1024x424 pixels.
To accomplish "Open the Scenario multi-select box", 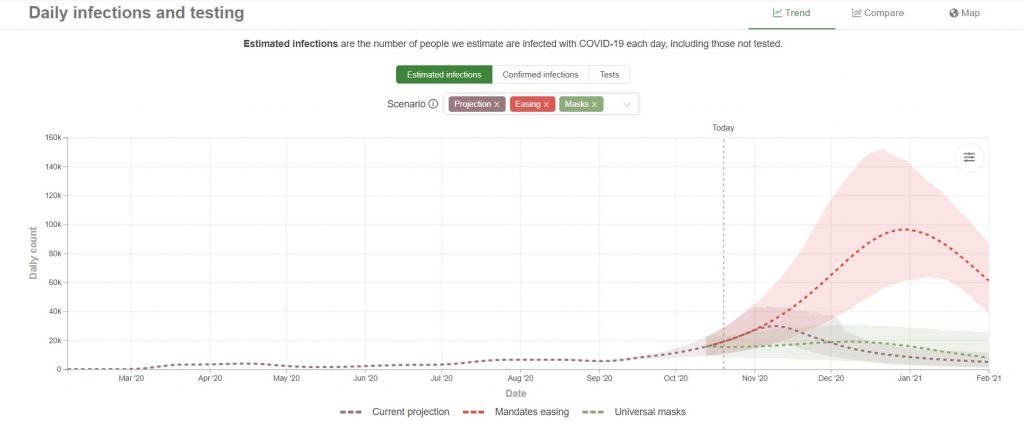I will pyautogui.click(x=541, y=104).
